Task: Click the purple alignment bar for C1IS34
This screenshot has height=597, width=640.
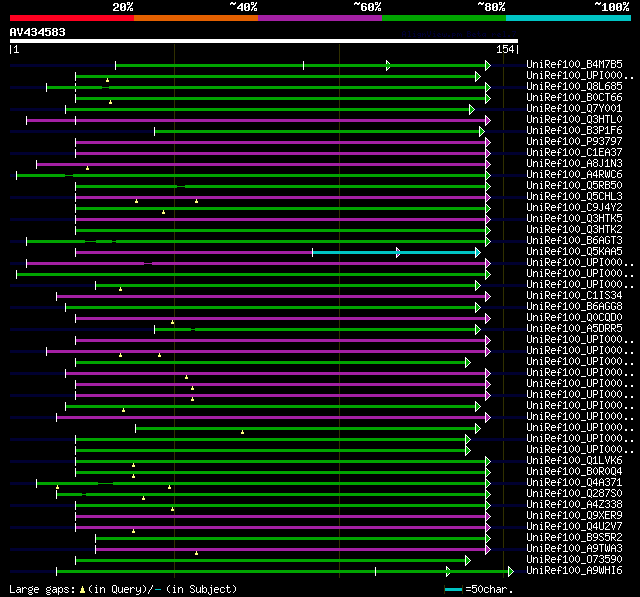Action: [x=271, y=297]
